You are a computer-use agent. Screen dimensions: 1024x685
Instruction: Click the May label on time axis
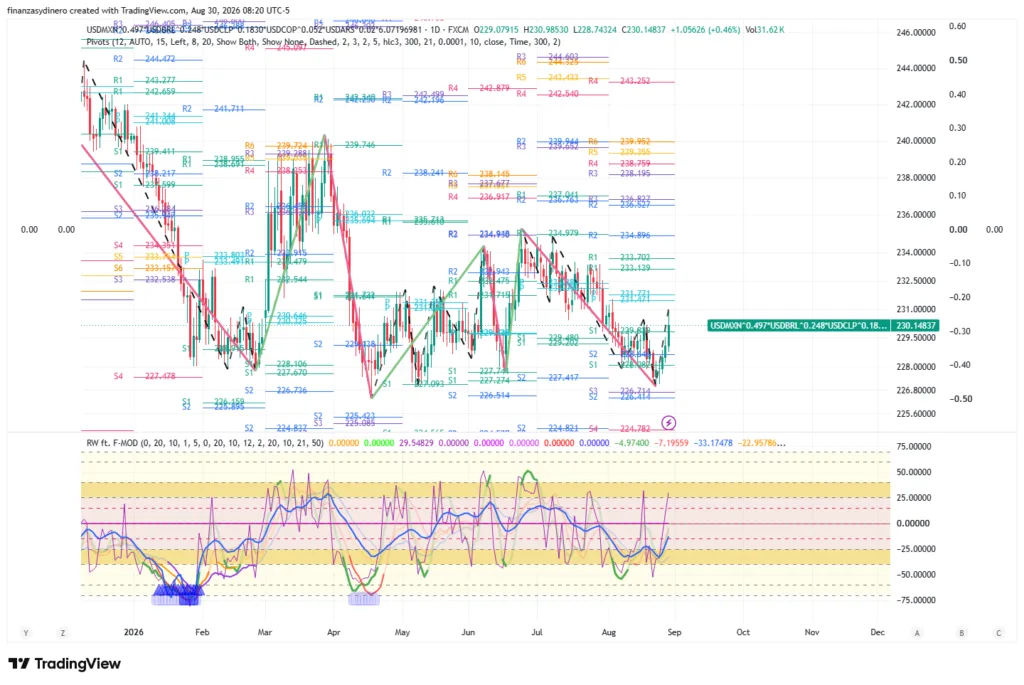(x=402, y=632)
